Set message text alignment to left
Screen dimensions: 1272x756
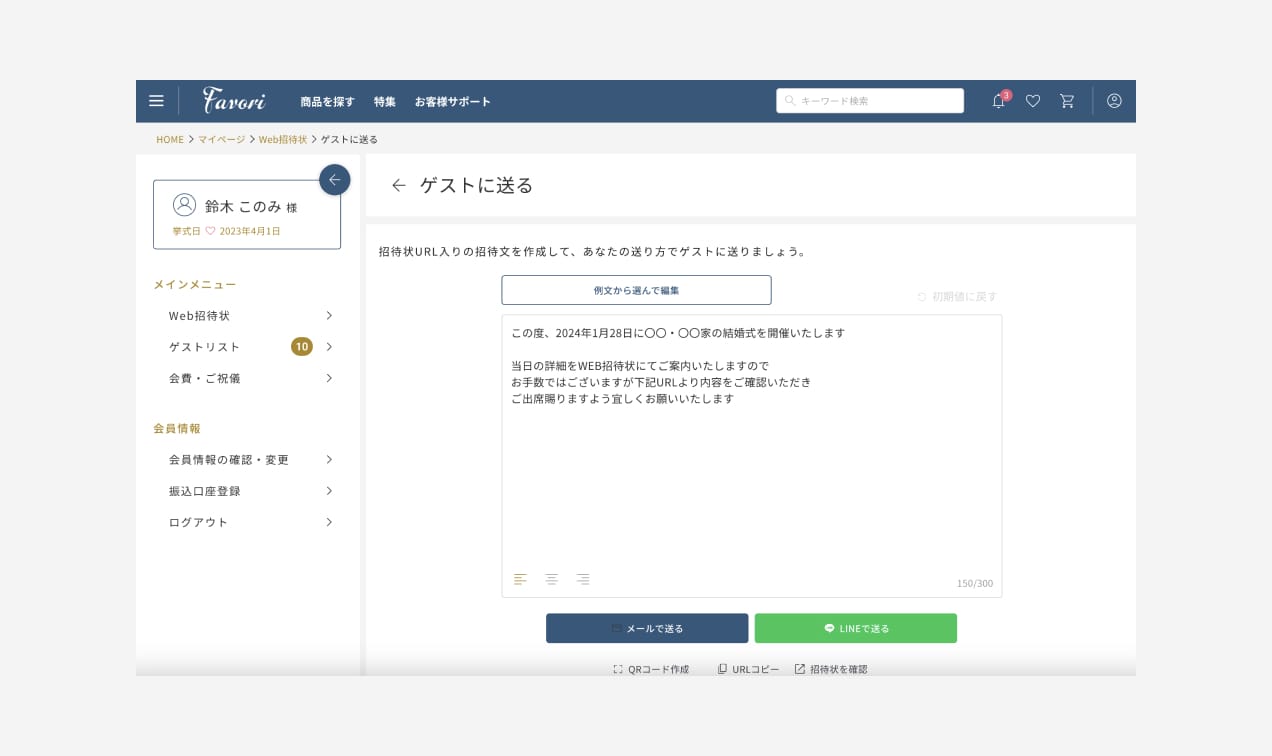click(x=520, y=579)
